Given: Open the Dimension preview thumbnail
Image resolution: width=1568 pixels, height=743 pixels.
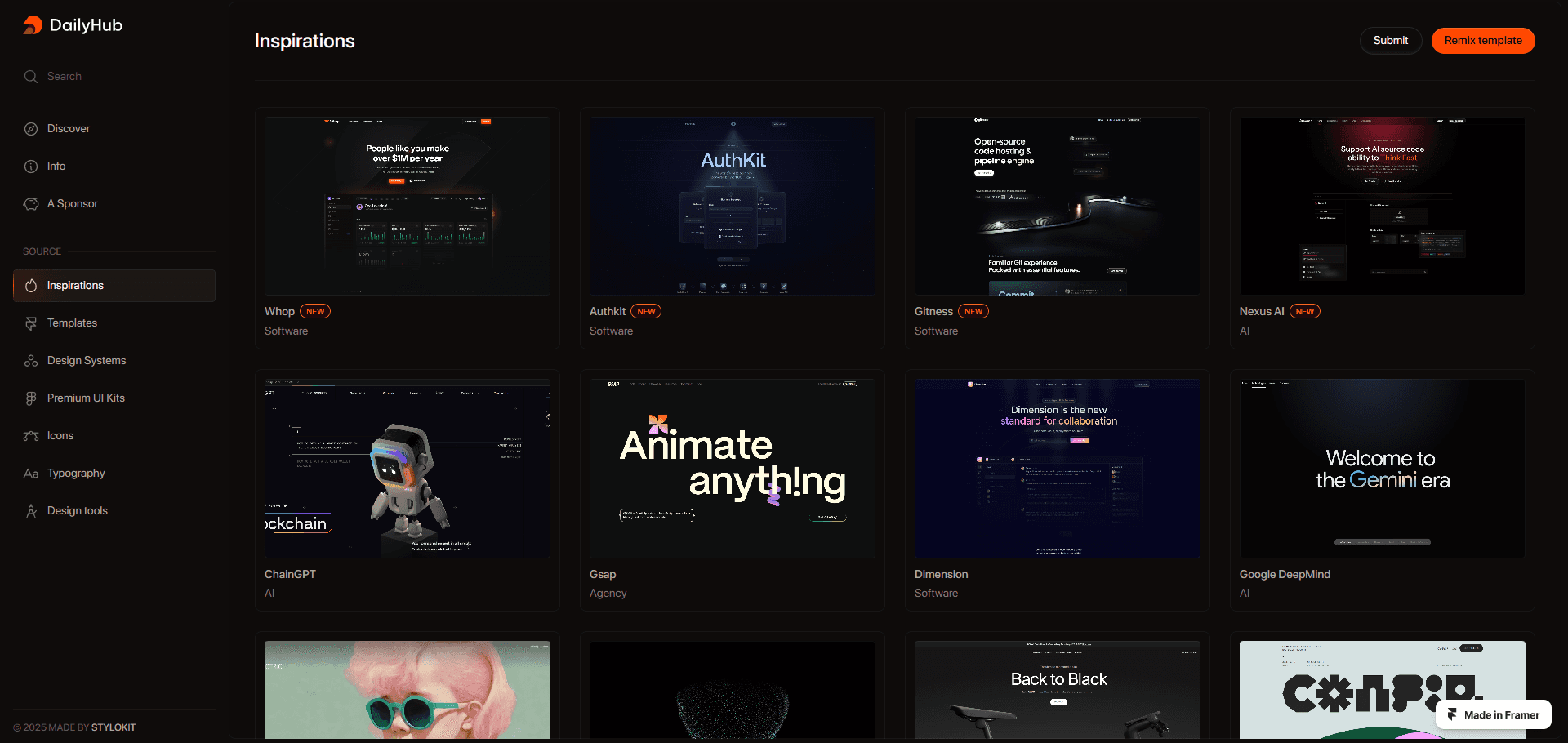Looking at the screenshot, I should click(x=1058, y=468).
